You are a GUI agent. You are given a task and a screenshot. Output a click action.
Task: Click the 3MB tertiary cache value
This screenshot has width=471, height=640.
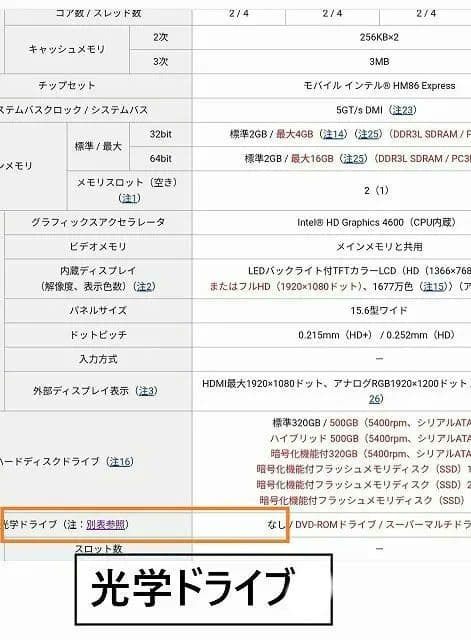coord(379,62)
